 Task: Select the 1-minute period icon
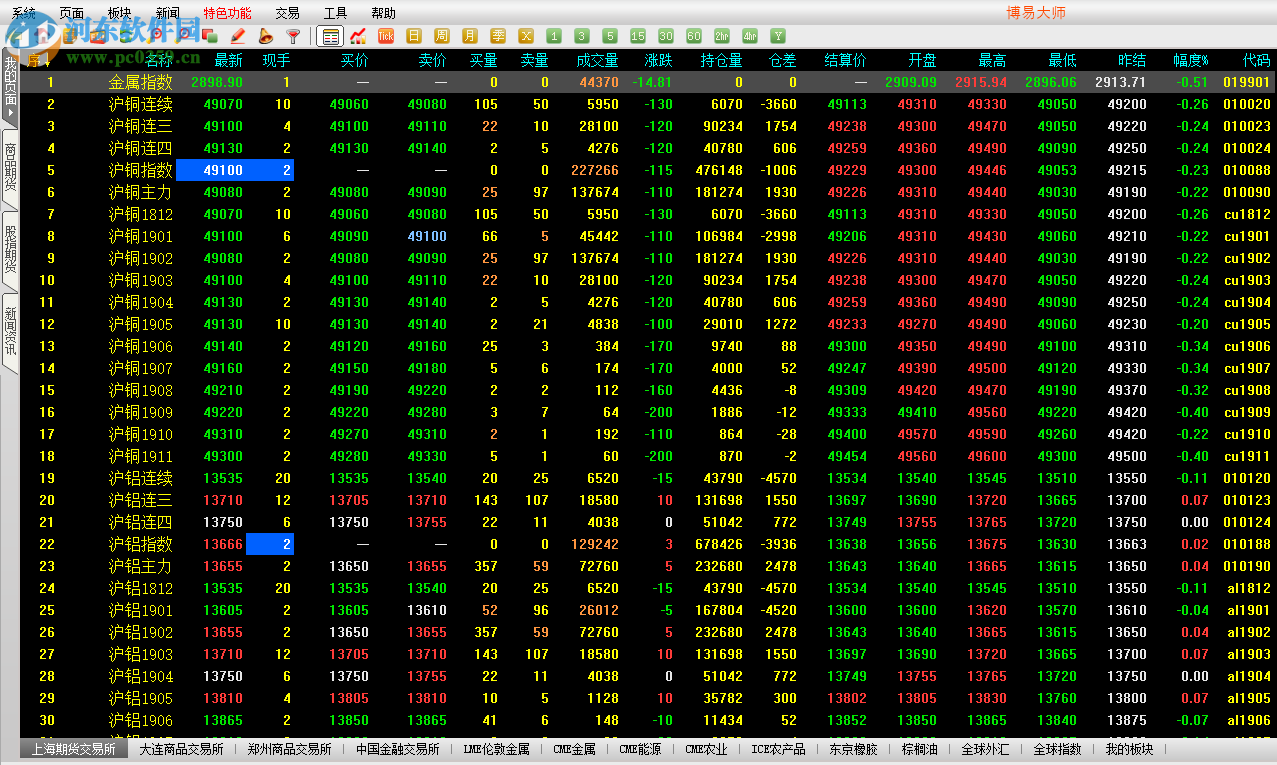click(554, 36)
